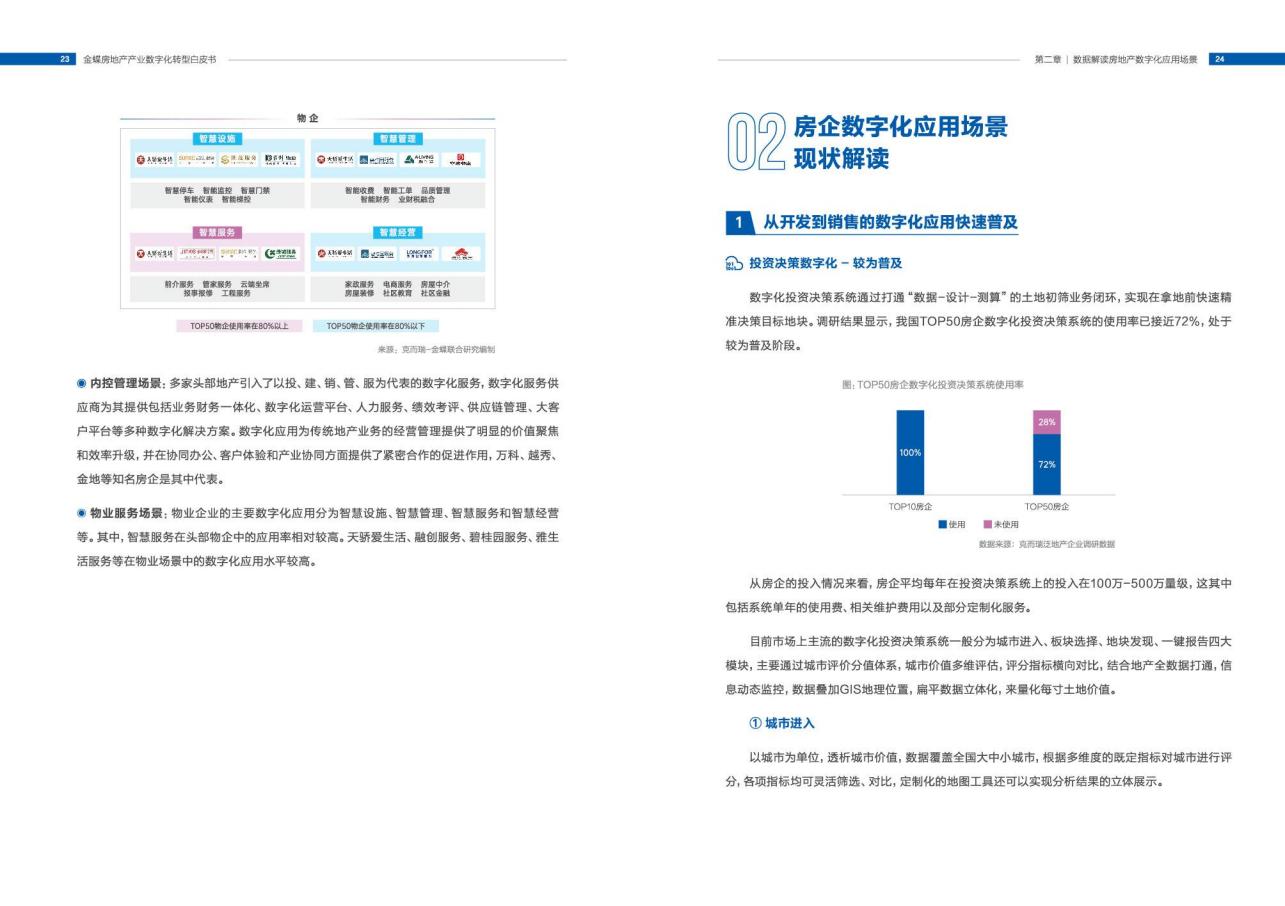1285x906 pixels.
Task: Click the pink TOP50物企使用率在80%以上 legend
Action: (239, 326)
